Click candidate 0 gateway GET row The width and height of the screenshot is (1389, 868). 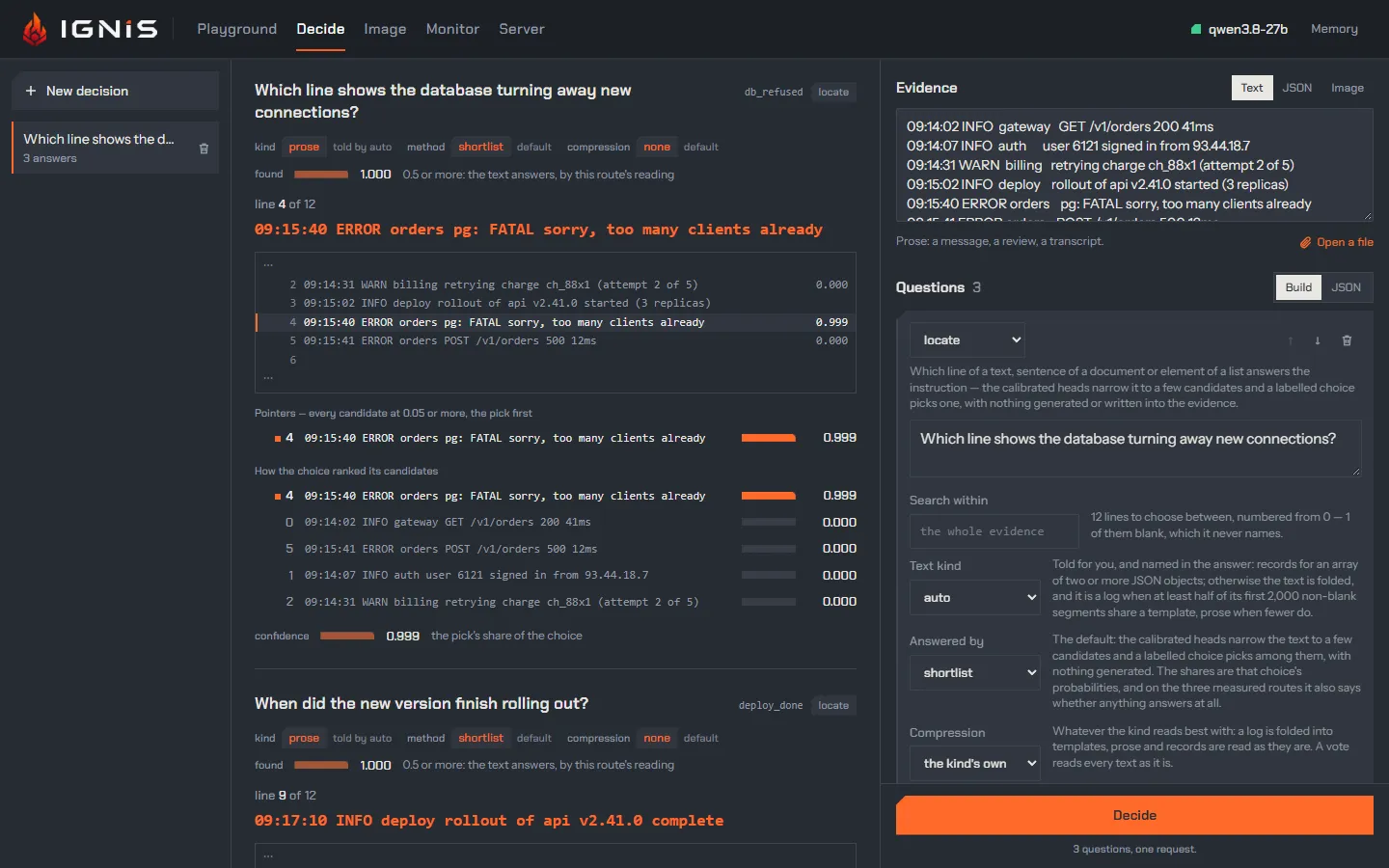pyautogui.click(x=556, y=522)
